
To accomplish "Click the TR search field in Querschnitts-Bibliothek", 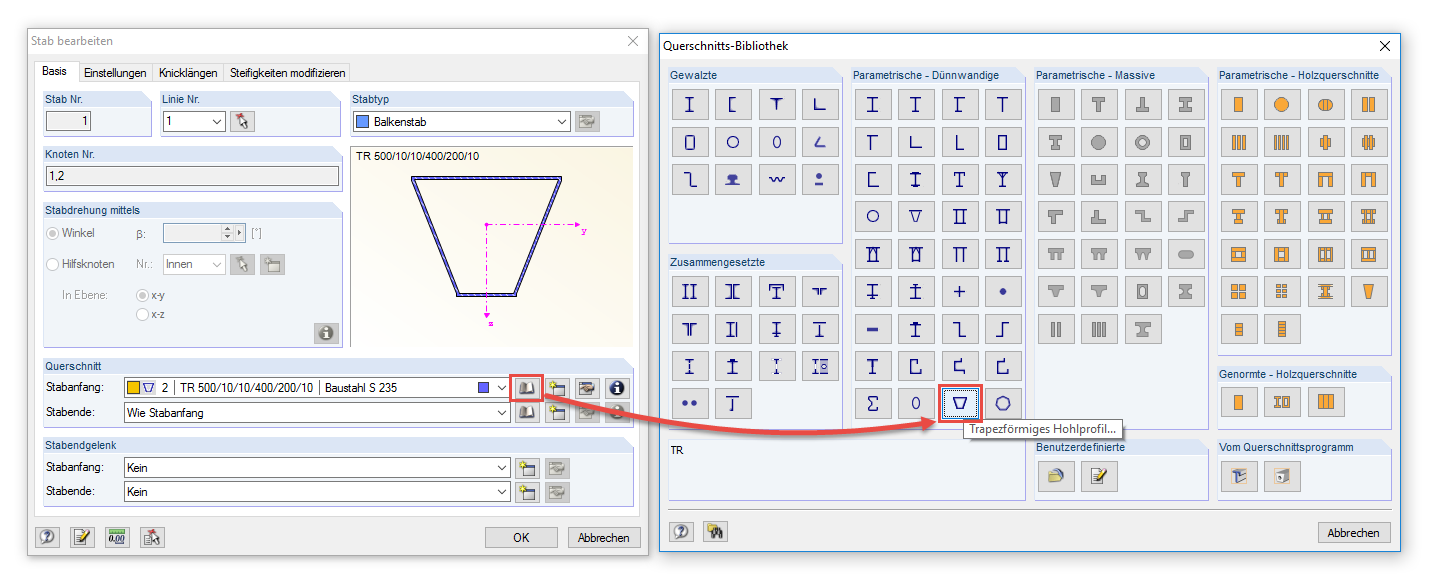I will [x=847, y=470].
